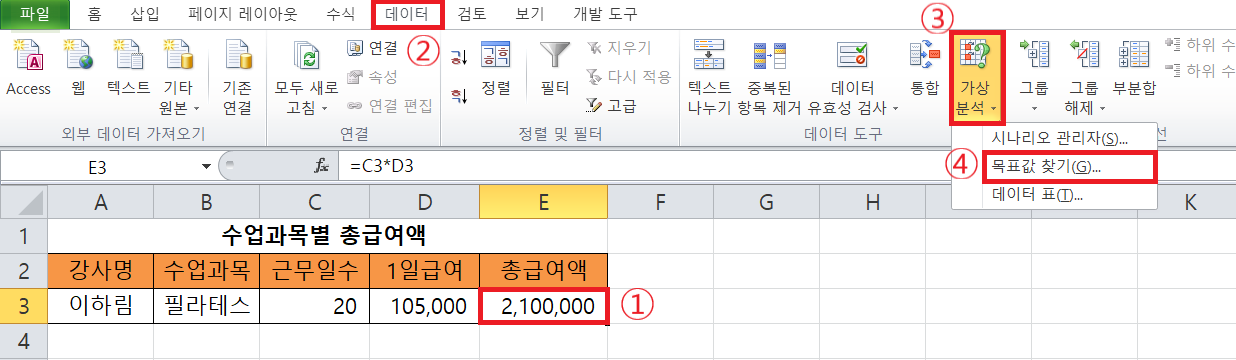The image size is (1236, 360).
Task: Select row 4 header
Action: click(x=23, y=340)
